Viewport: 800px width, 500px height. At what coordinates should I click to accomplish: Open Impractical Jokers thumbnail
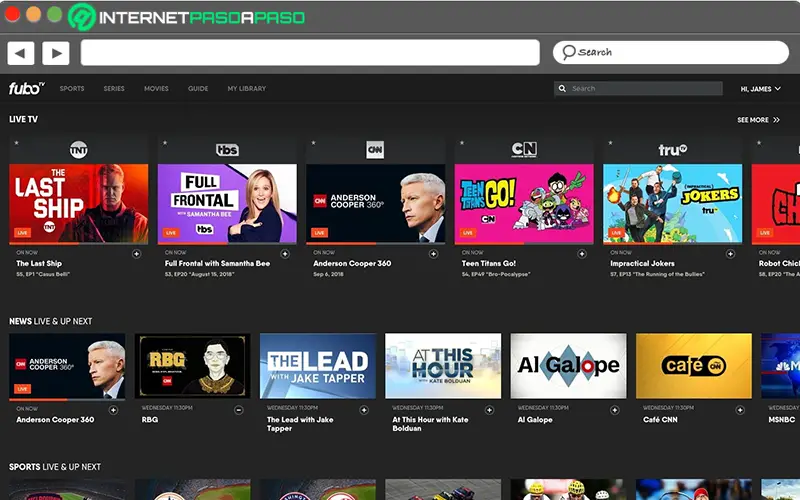[672, 203]
